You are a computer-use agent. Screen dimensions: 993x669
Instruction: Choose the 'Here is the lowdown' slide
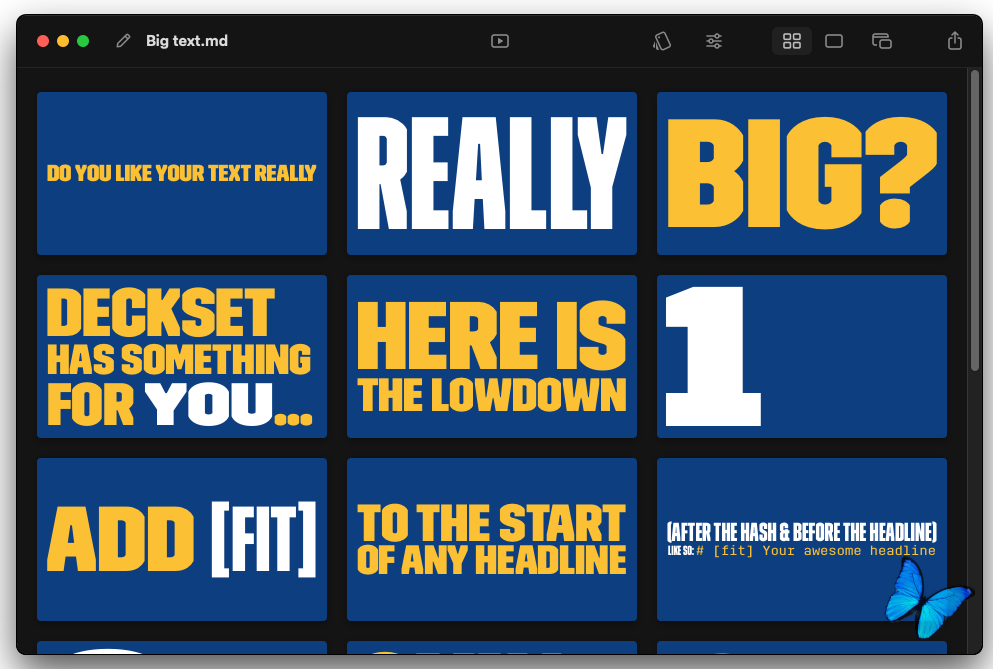(x=492, y=356)
